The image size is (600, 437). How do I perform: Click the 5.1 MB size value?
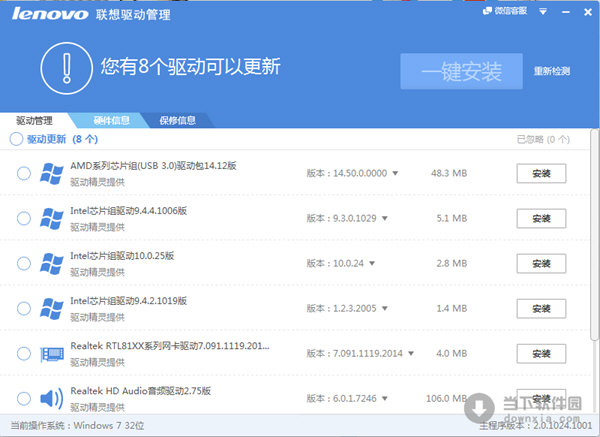pyautogui.click(x=452, y=218)
